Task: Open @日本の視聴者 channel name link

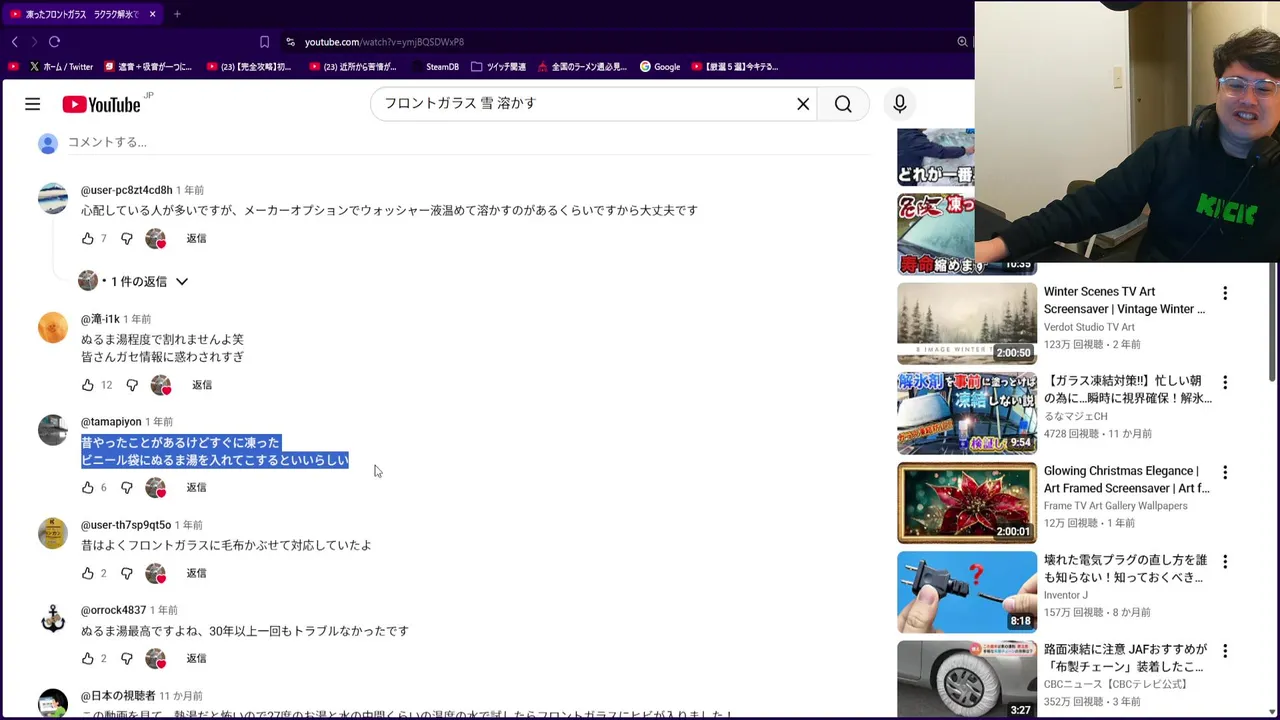Action: click(x=118, y=696)
